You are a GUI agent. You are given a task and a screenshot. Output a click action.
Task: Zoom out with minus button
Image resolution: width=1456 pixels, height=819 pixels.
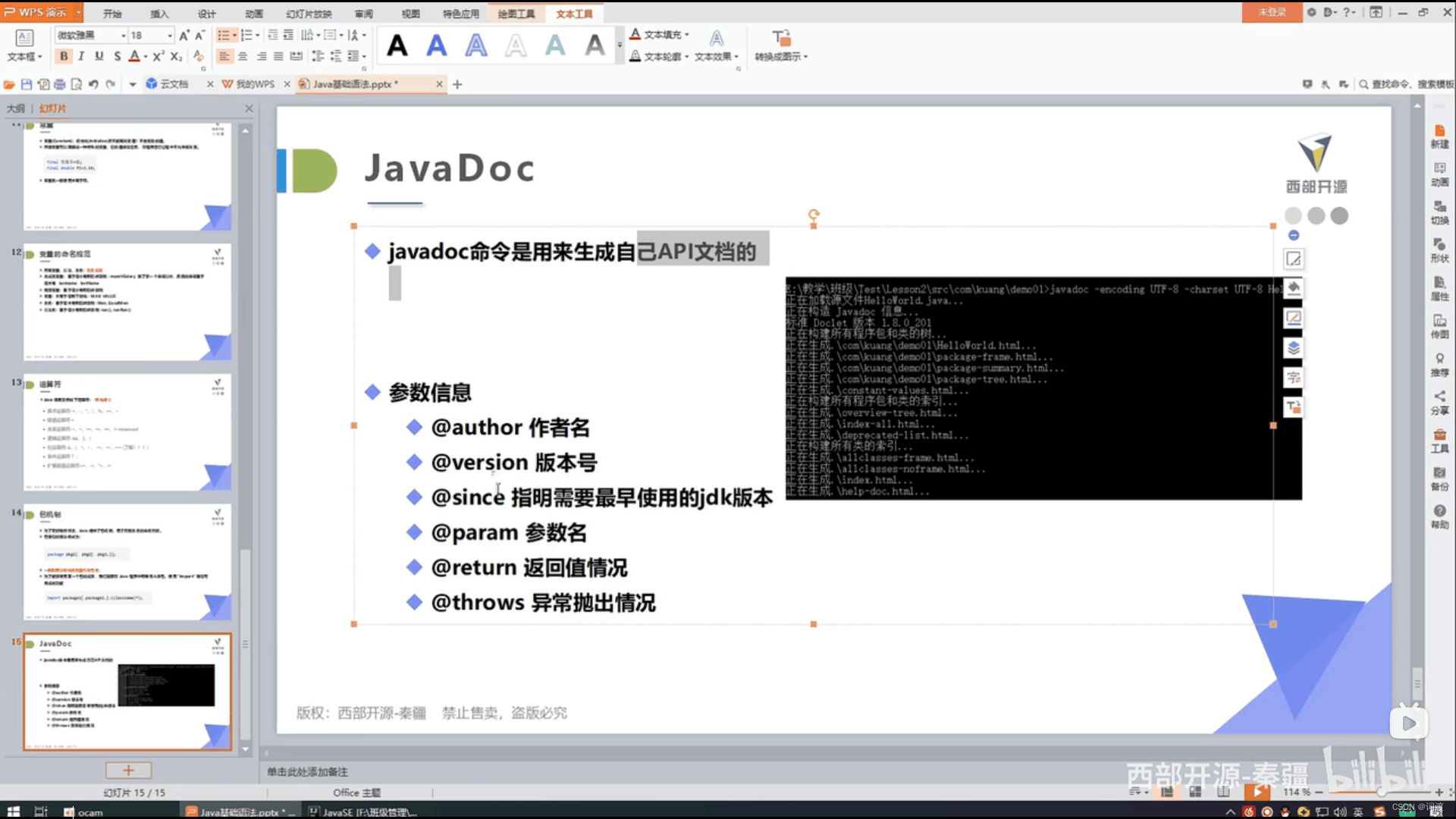1319,792
